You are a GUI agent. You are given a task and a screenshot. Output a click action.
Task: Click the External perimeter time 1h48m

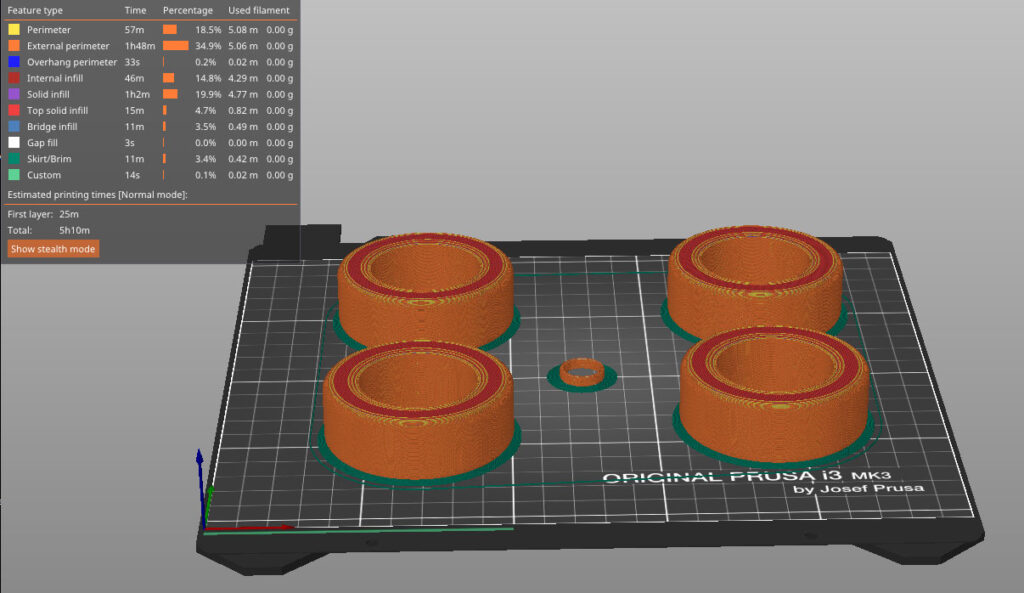(x=140, y=46)
